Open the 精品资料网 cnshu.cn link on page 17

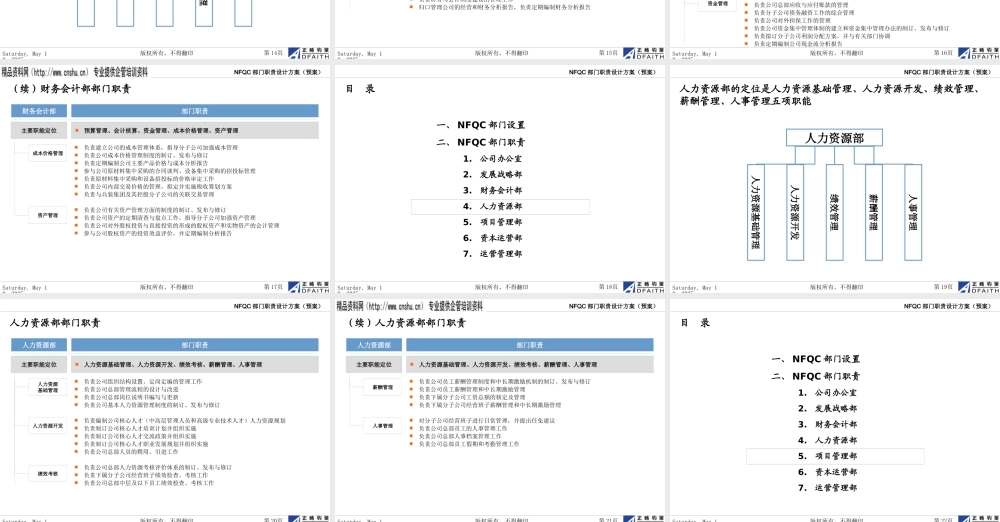point(75,72)
